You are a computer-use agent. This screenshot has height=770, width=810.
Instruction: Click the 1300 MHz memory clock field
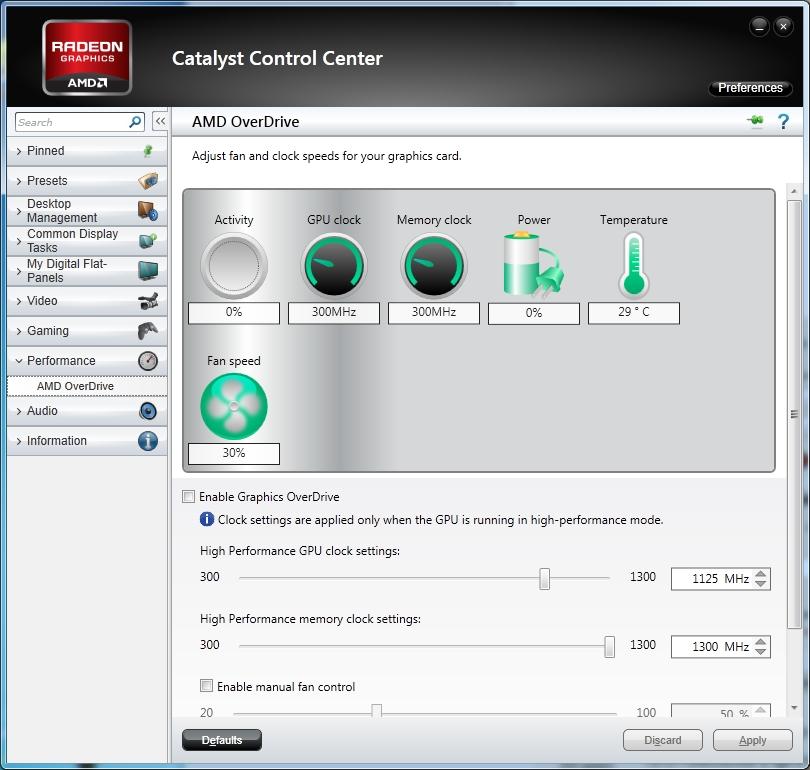click(721, 647)
